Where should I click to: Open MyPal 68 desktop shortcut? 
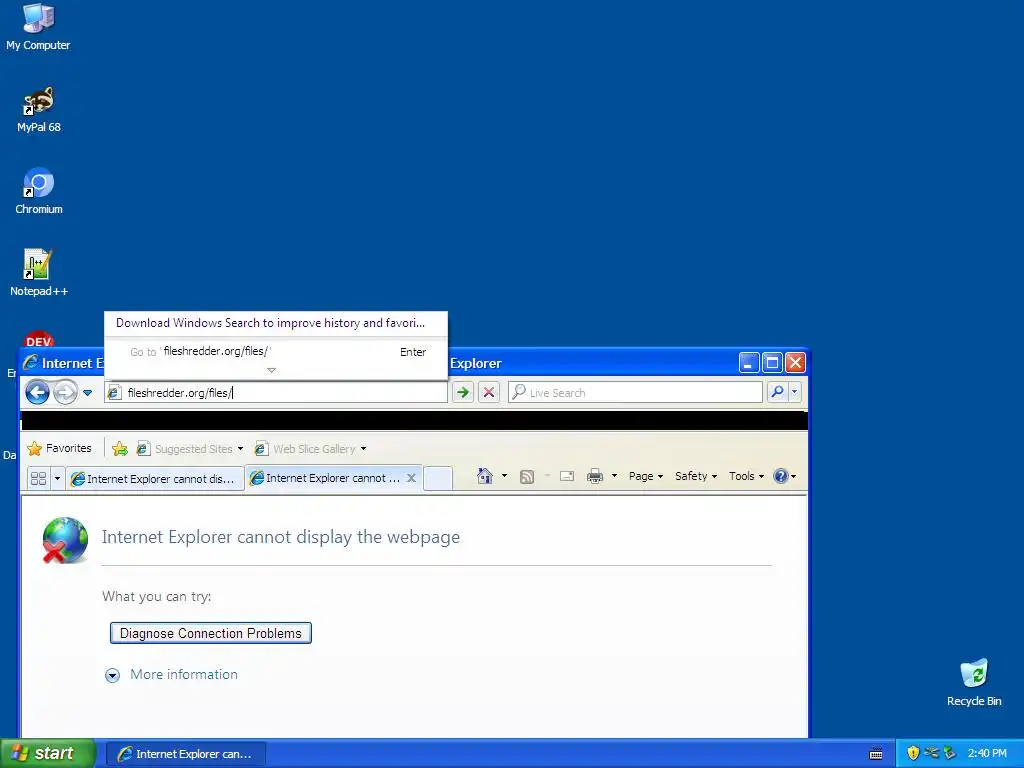(x=39, y=109)
